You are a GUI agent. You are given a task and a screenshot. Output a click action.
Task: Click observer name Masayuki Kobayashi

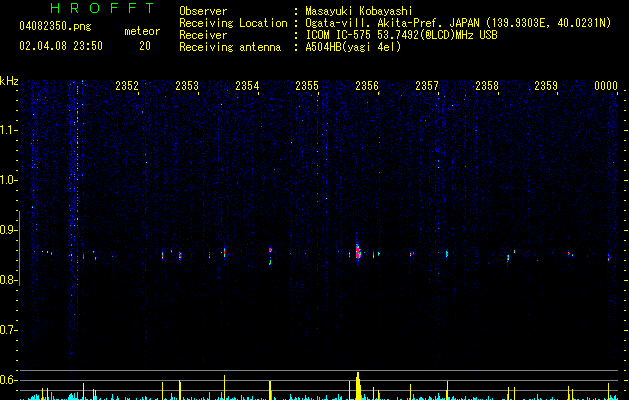359,11
